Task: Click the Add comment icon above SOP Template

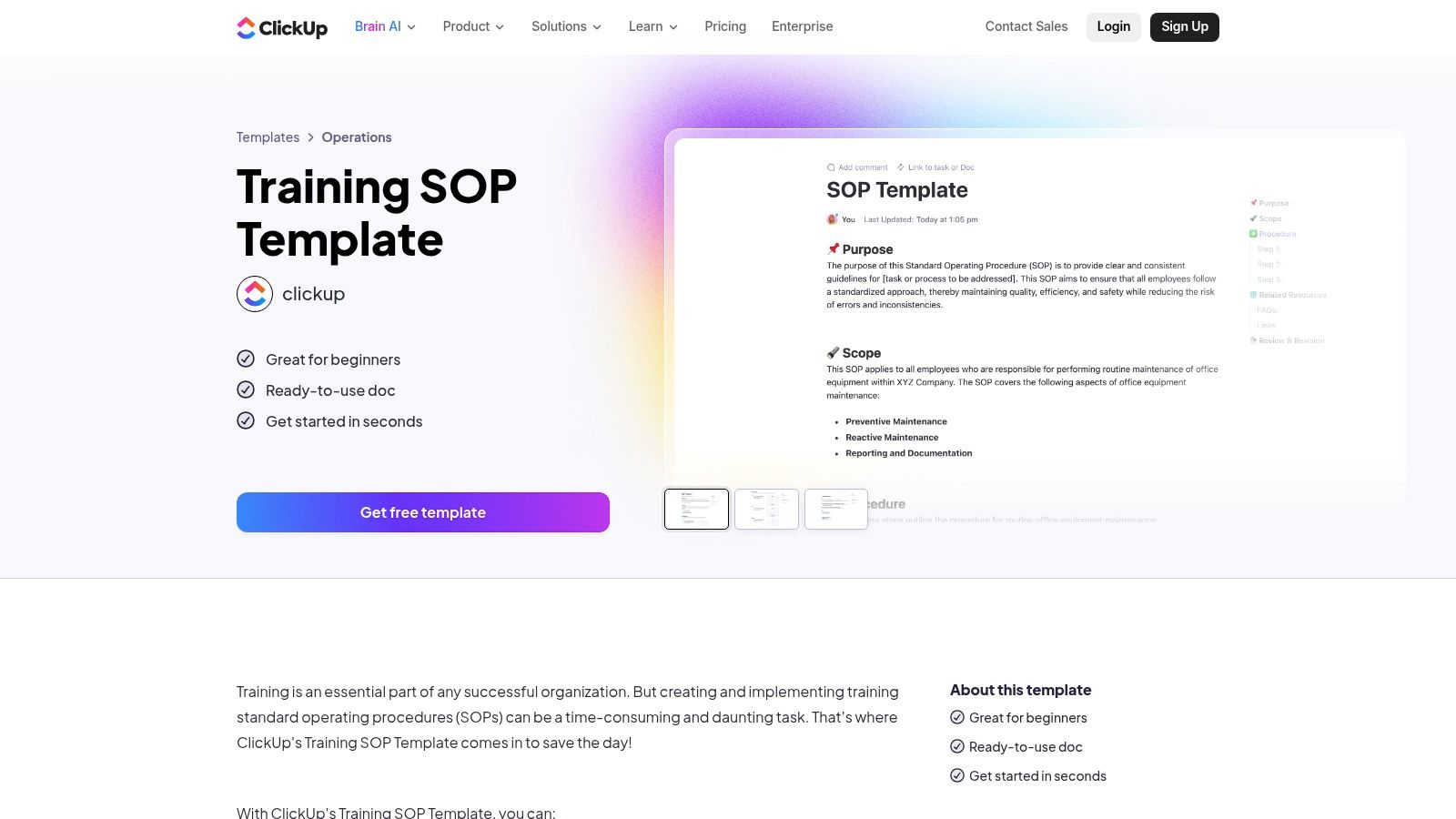Action: [x=831, y=167]
